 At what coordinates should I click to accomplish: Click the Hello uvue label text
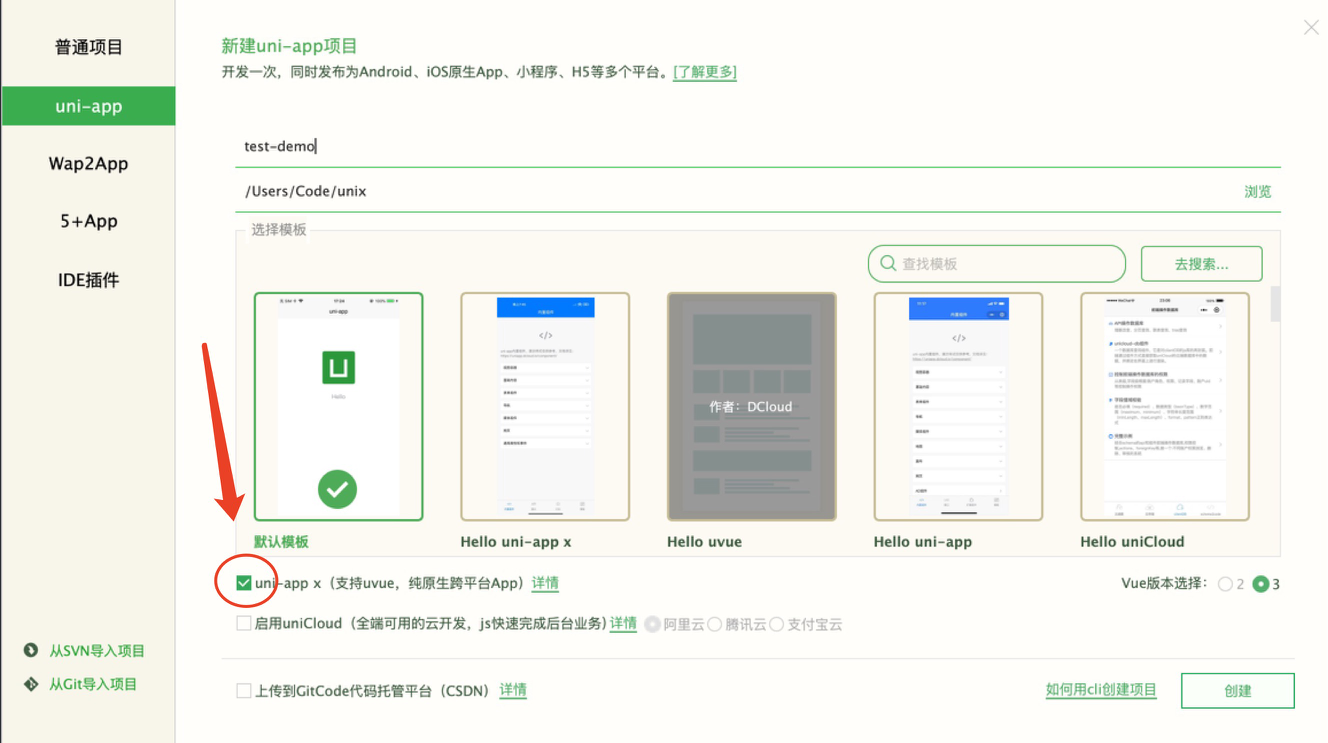704,541
